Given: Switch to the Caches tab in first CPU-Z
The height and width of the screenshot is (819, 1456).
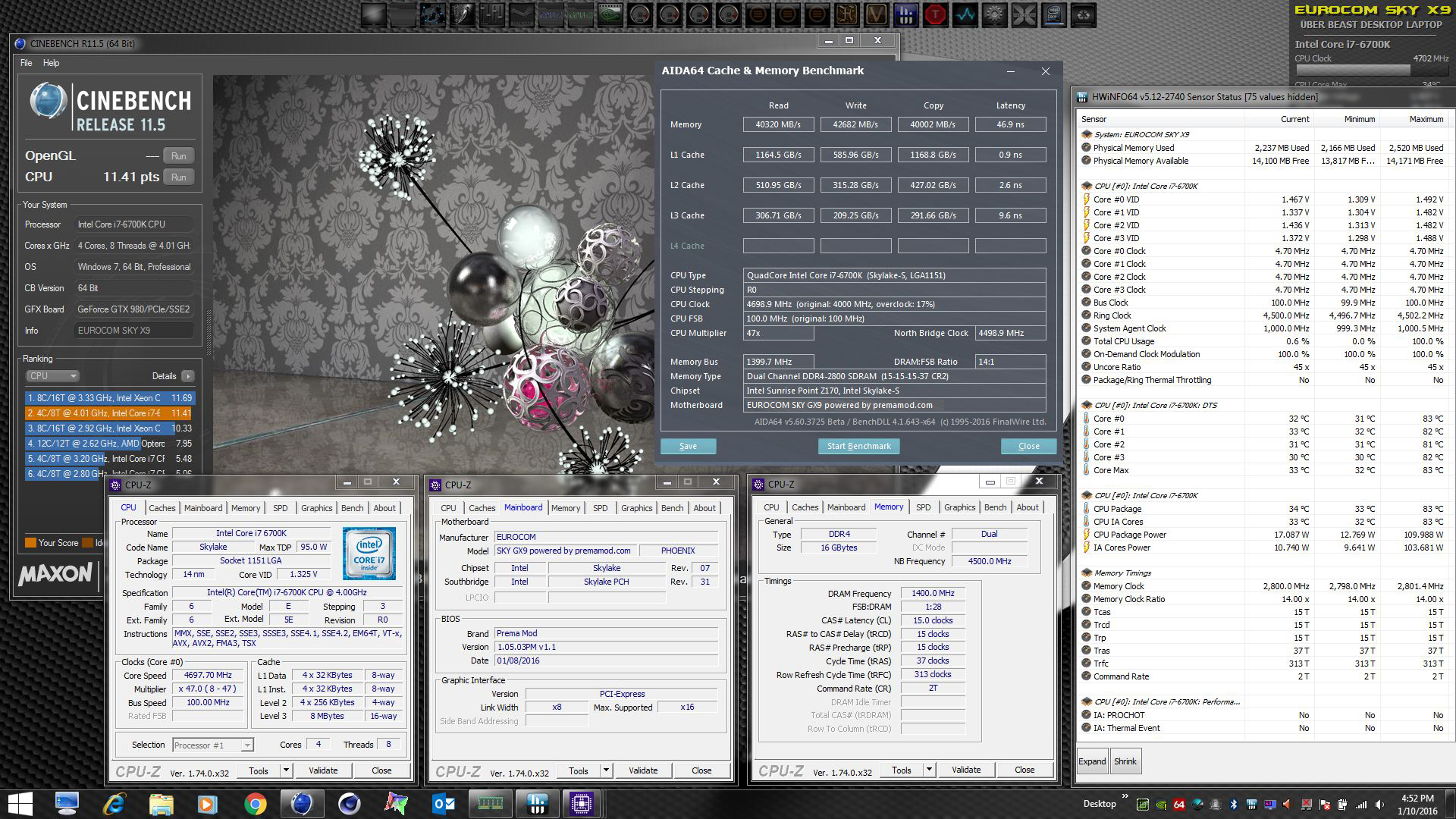Looking at the screenshot, I should point(162,508).
